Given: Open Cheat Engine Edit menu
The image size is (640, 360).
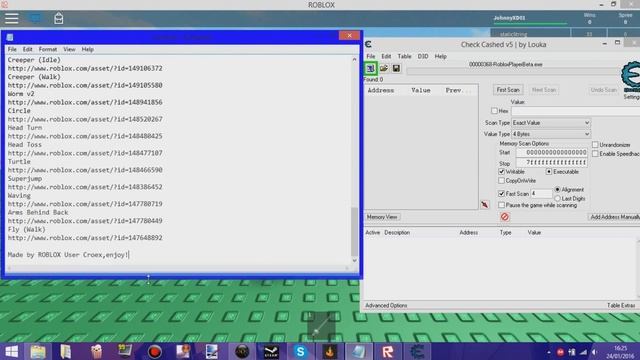Looking at the screenshot, I should click(x=386, y=56).
